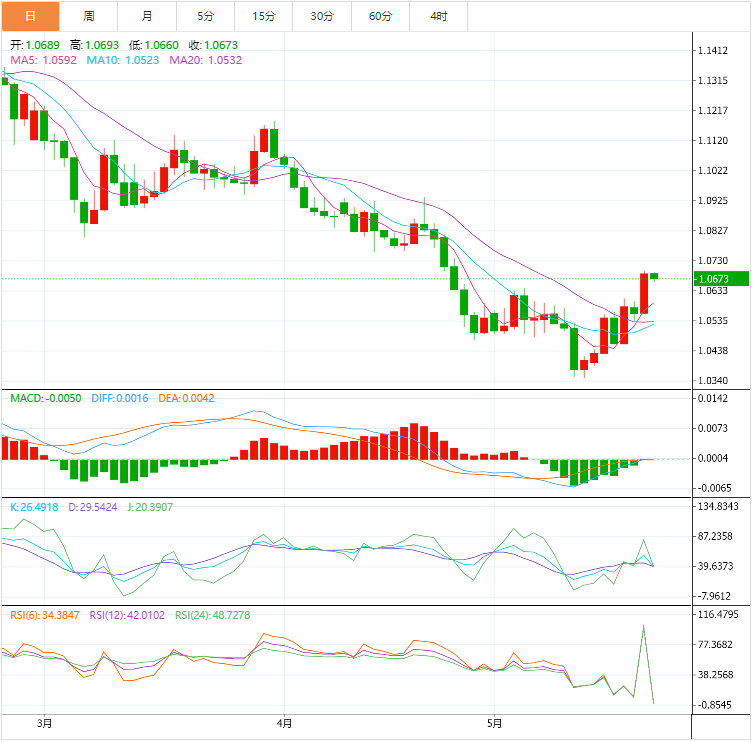The width and height of the screenshot is (755, 742).
Task: Click the RSI(12): 42.0102 label
Action: tap(127, 615)
